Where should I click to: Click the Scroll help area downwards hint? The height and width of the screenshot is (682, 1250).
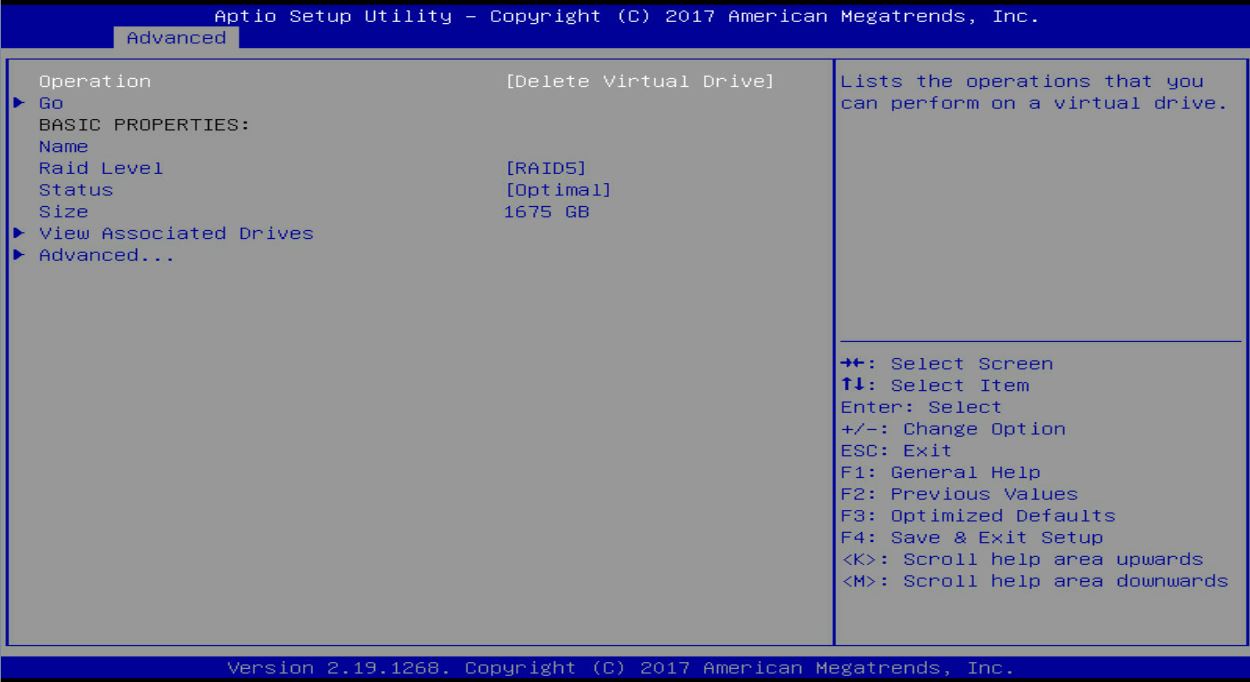[x=1035, y=581]
